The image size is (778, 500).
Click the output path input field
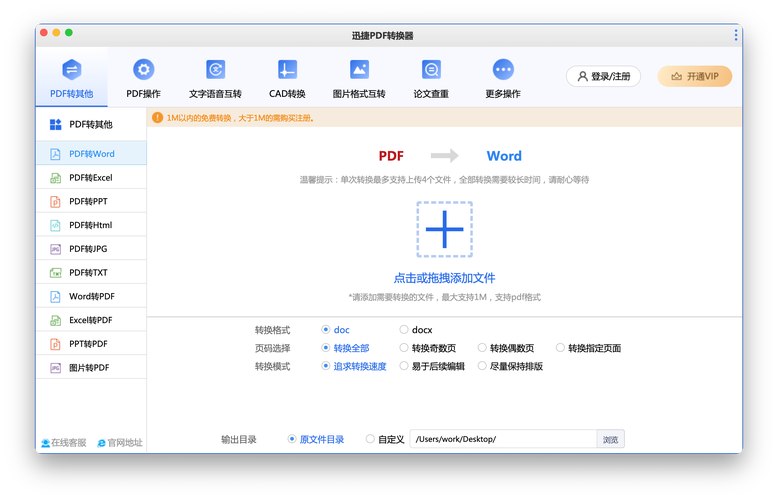click(503, 439)
